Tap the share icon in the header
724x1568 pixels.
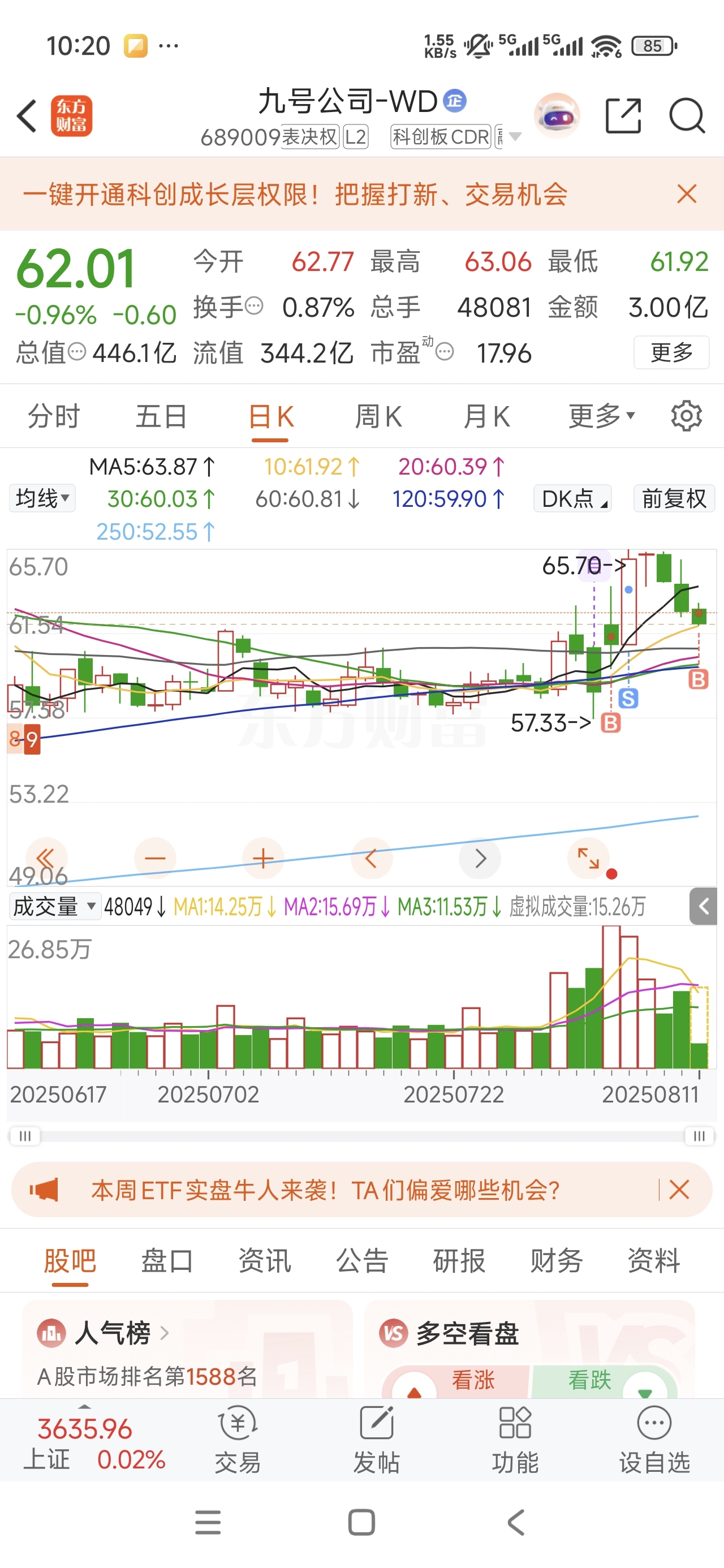pyautogui.click(x=623, y=115)
